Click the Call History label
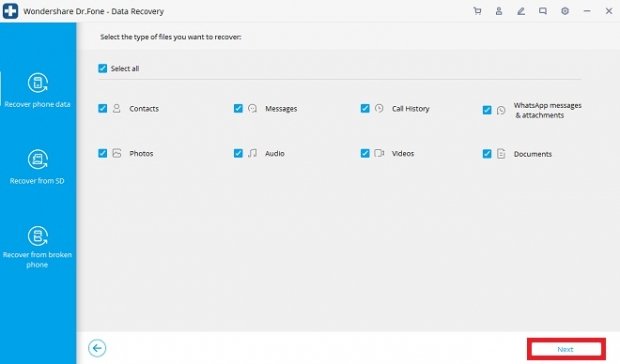Image resolution: width=620 pixels, height=364 pixels. tap(410, 109)
